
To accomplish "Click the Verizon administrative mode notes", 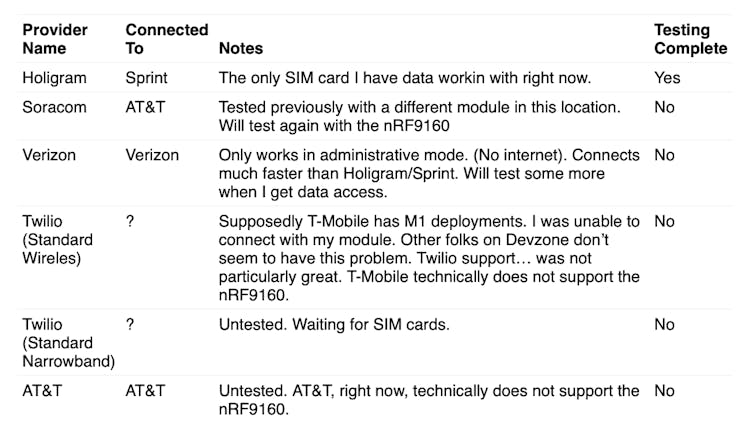I will coord(428,174).
